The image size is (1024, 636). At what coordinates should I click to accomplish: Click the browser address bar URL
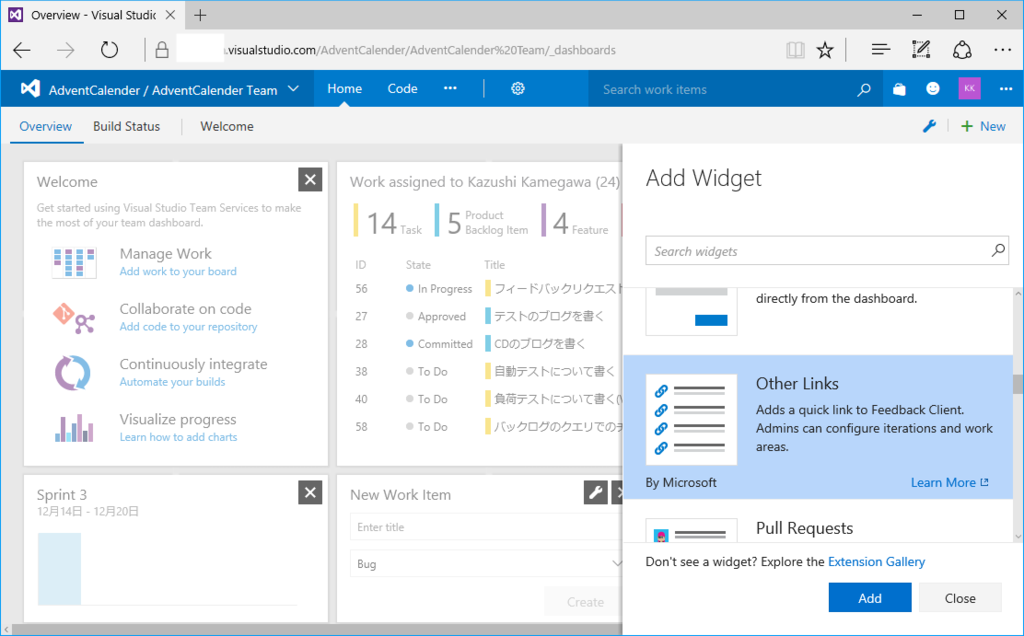pos(421,50)
